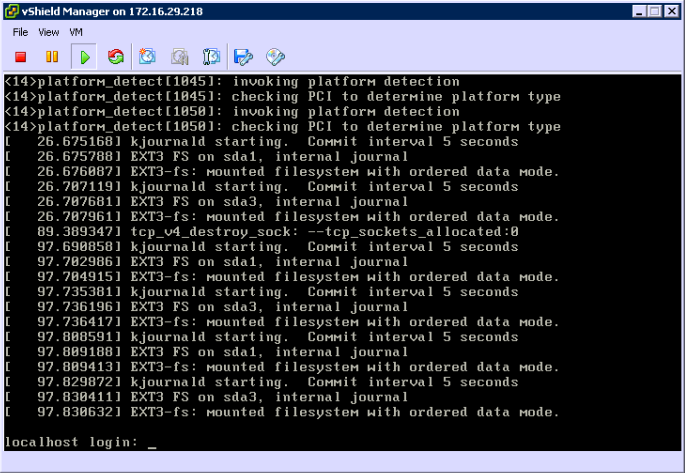Take a snapshot of the virtual machine
This screenshot has height=473, width=685.
coord(148,57)
